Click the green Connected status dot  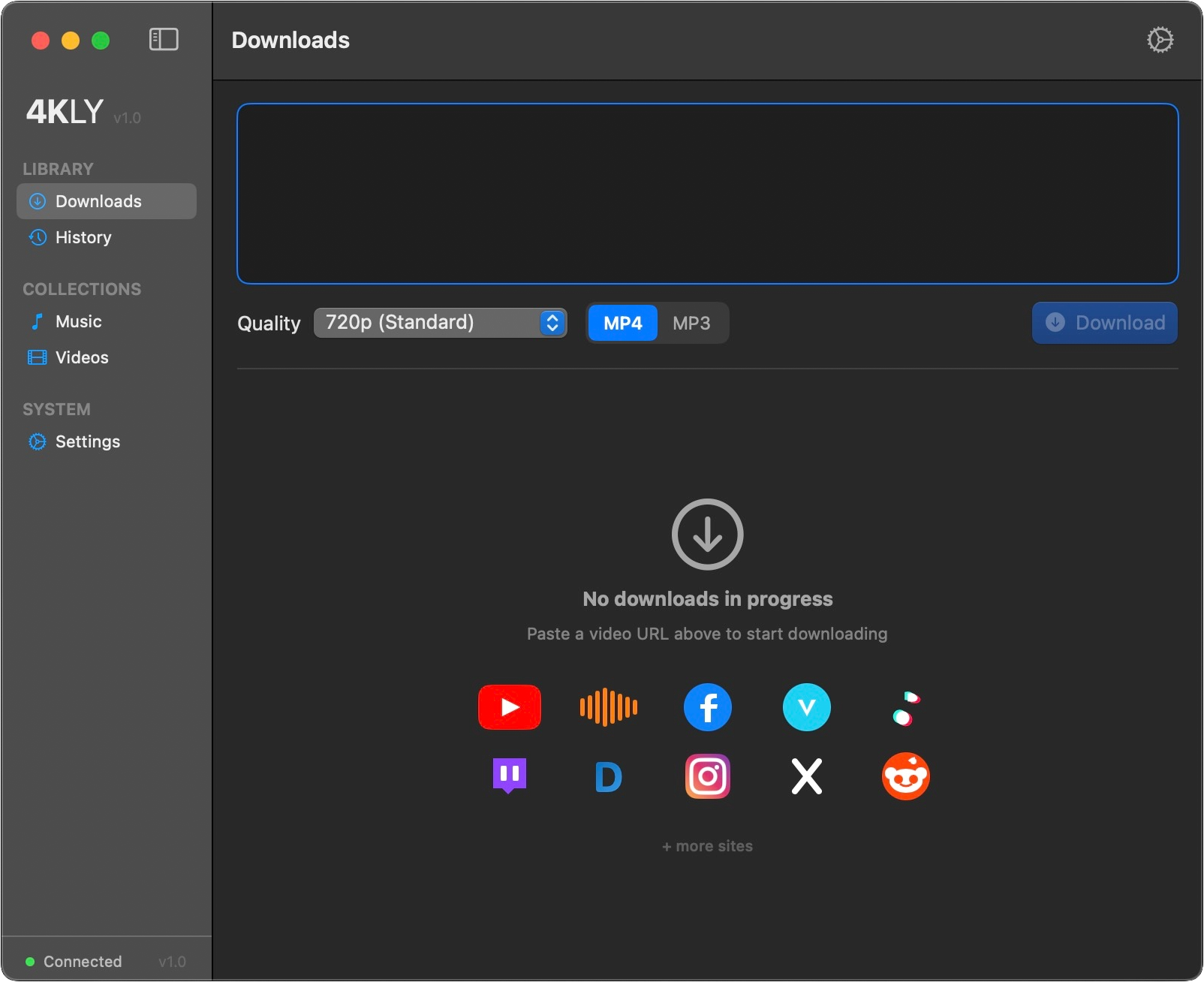[30, 962]
